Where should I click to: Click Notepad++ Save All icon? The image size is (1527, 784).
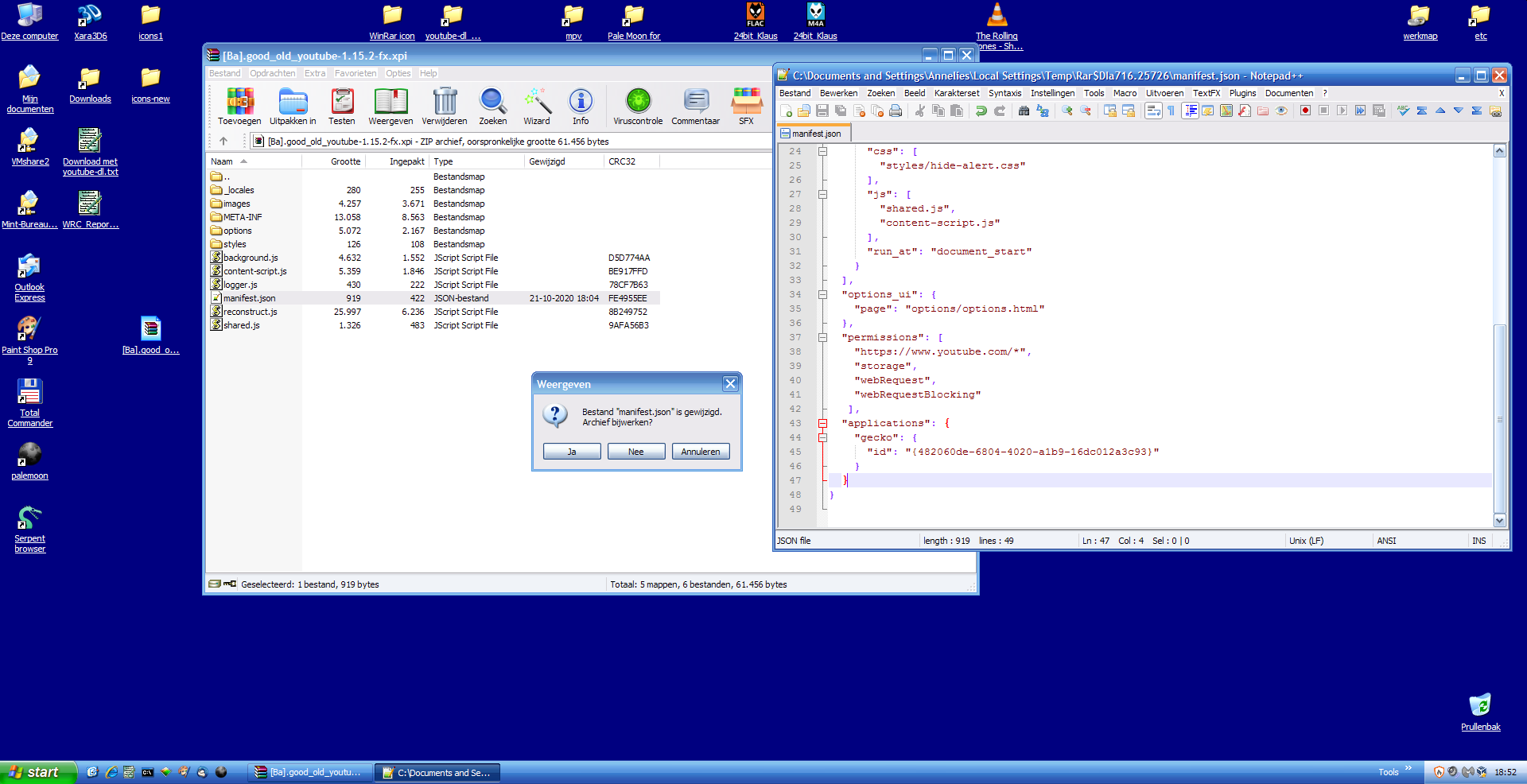point(841,111)
